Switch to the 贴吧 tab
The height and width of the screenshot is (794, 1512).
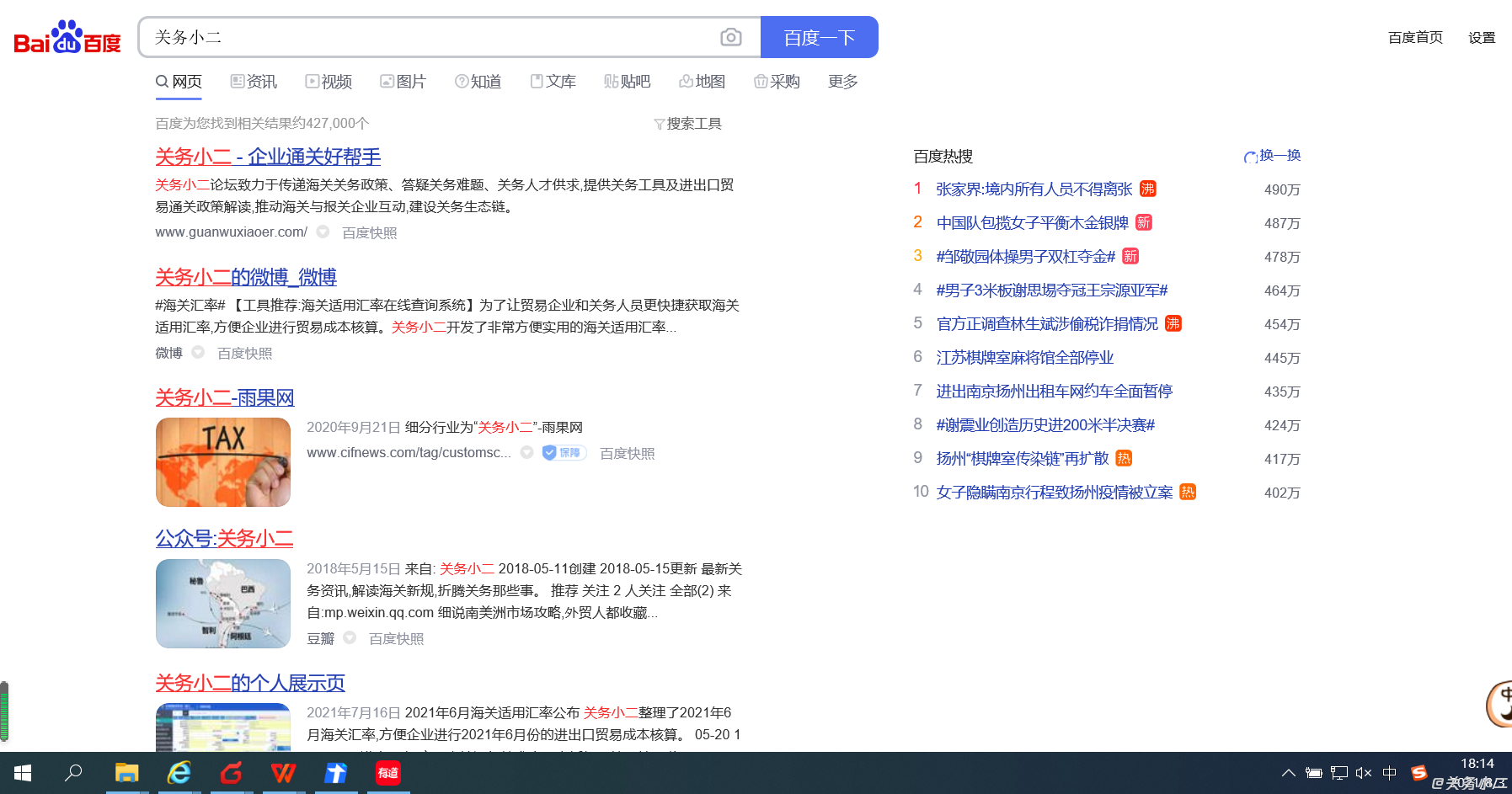pos(628,82)
